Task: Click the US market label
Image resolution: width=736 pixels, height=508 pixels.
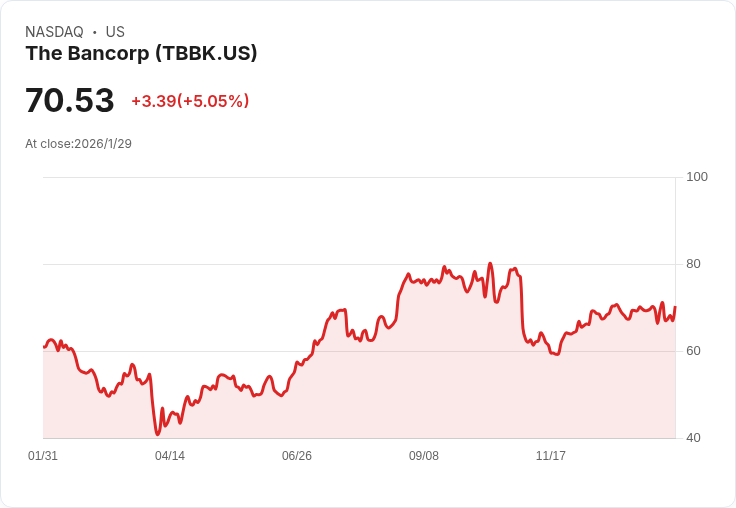Action: tap(115, 32)
